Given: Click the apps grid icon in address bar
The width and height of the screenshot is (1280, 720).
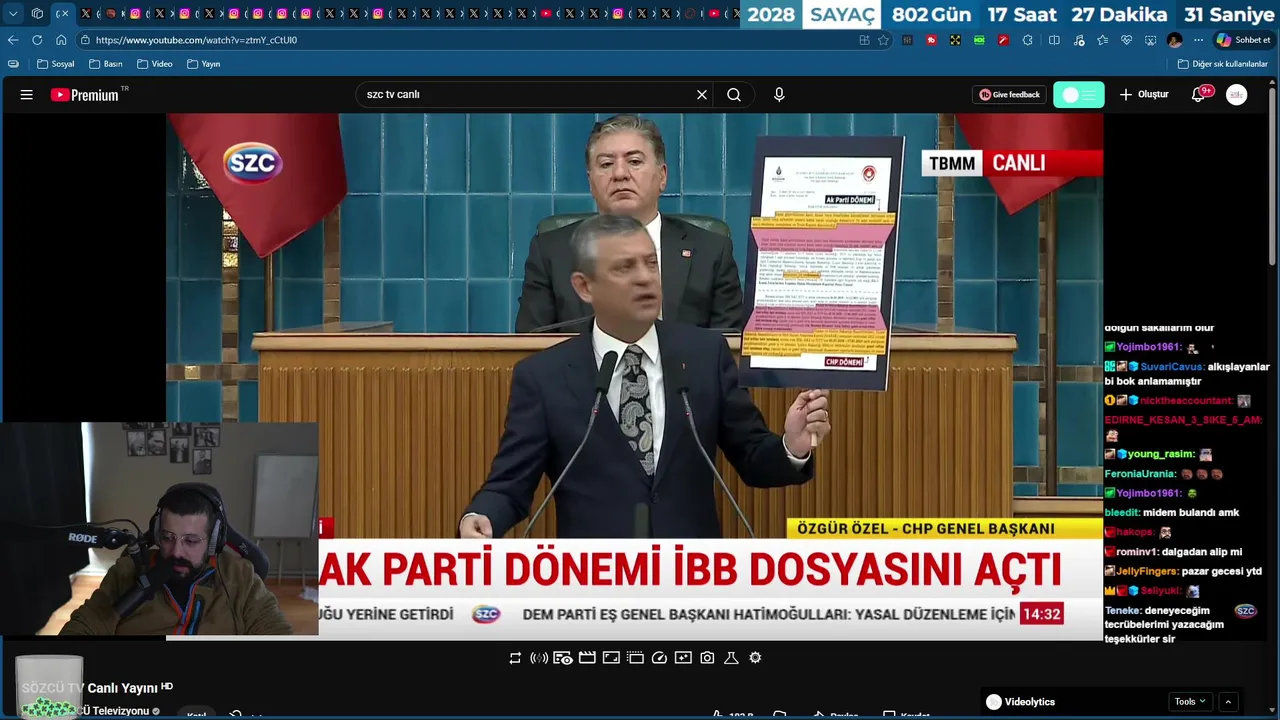Looking at the screenshot, I should [864, 40].
